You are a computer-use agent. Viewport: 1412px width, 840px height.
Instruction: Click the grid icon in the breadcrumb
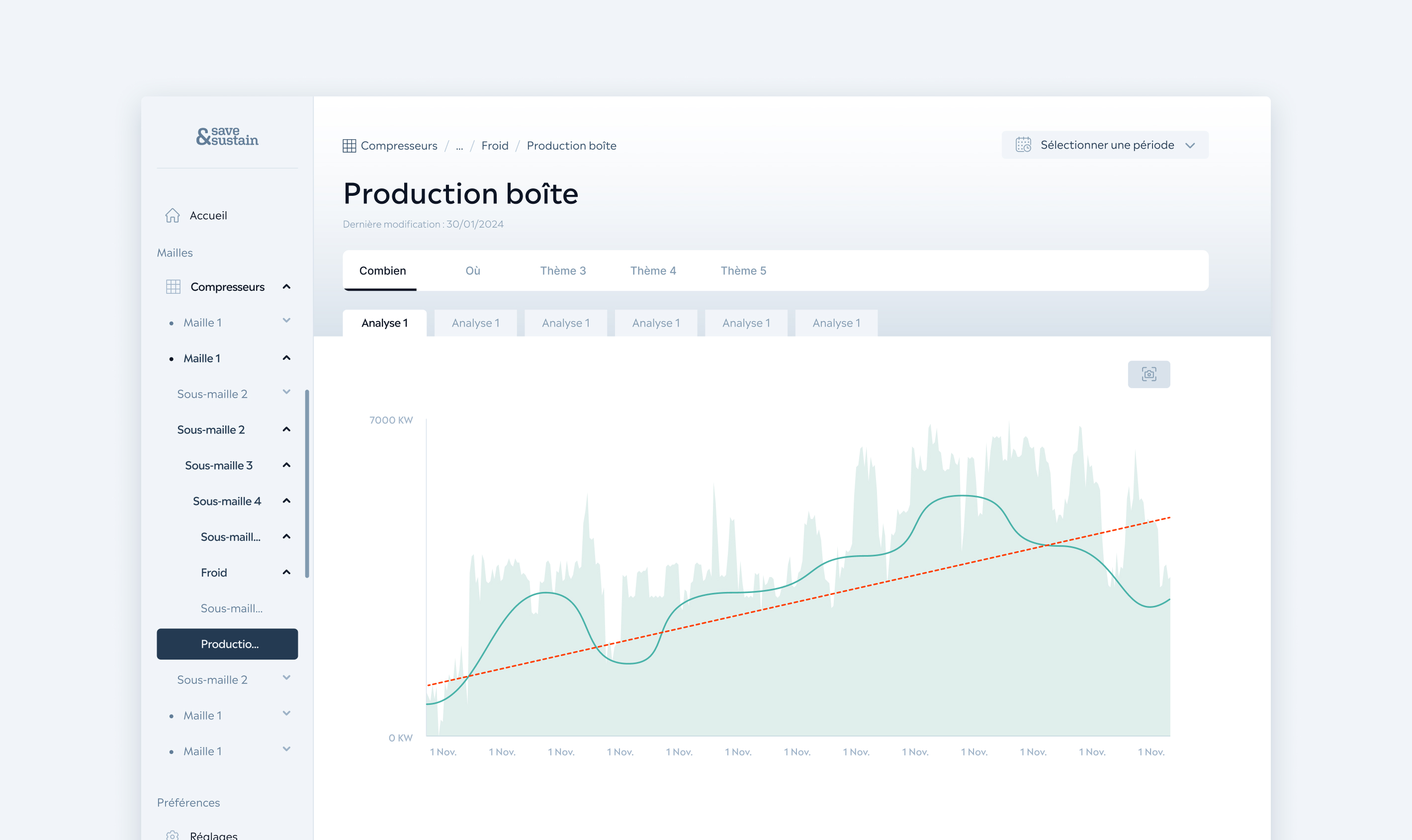[x=350, y=146]
